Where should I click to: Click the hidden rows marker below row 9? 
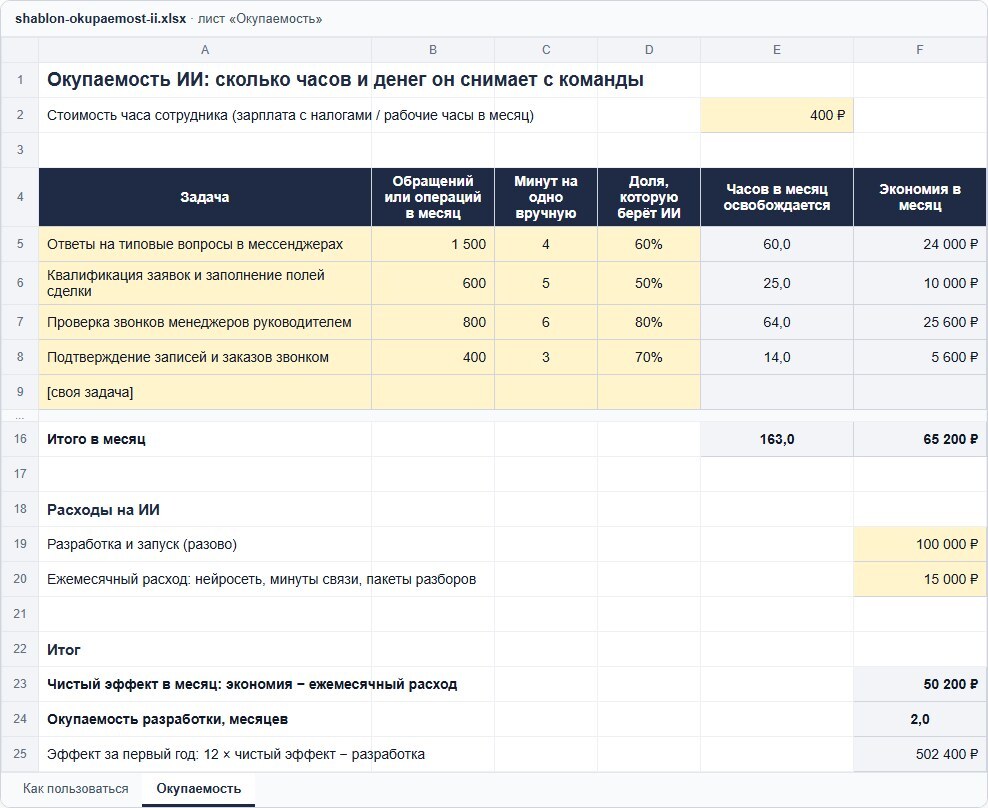click(20, 416)
